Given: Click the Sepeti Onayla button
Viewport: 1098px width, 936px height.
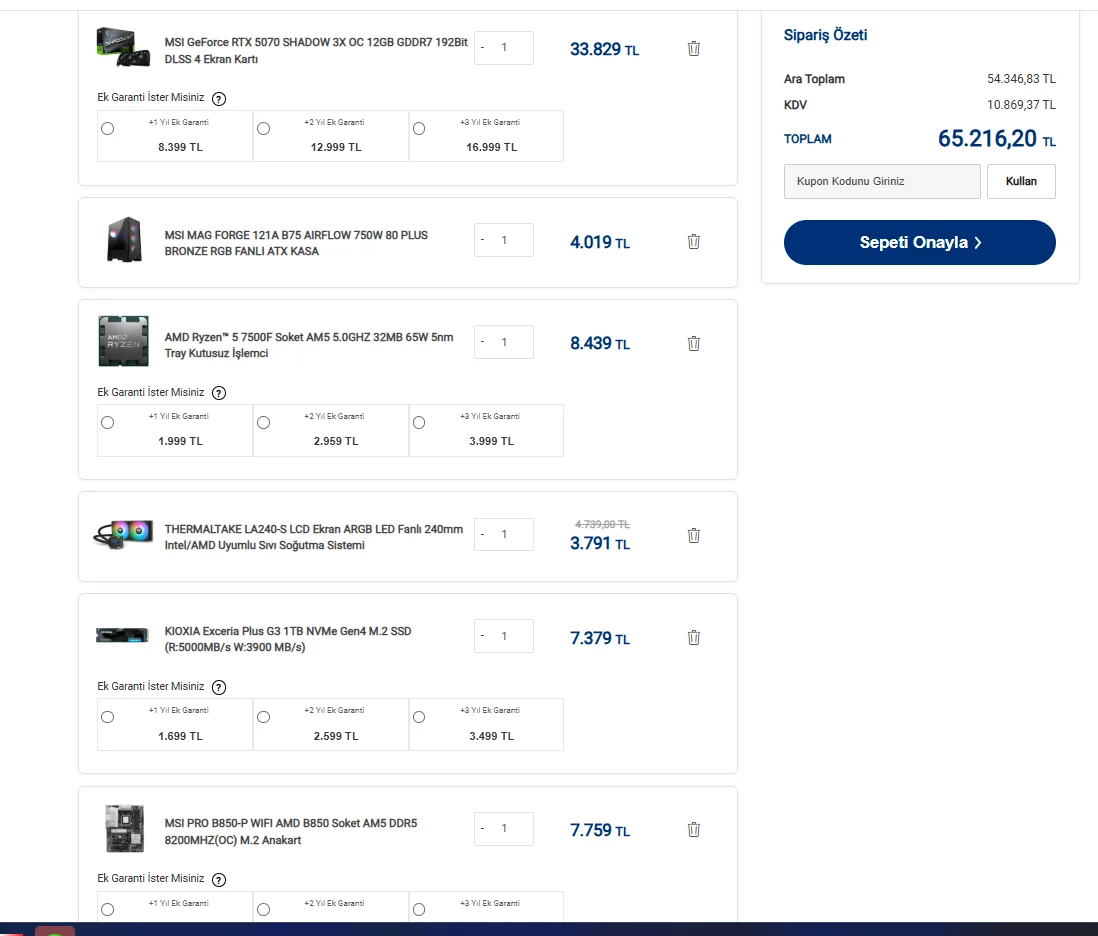Looking at the screenshot, I should [919, 242].
